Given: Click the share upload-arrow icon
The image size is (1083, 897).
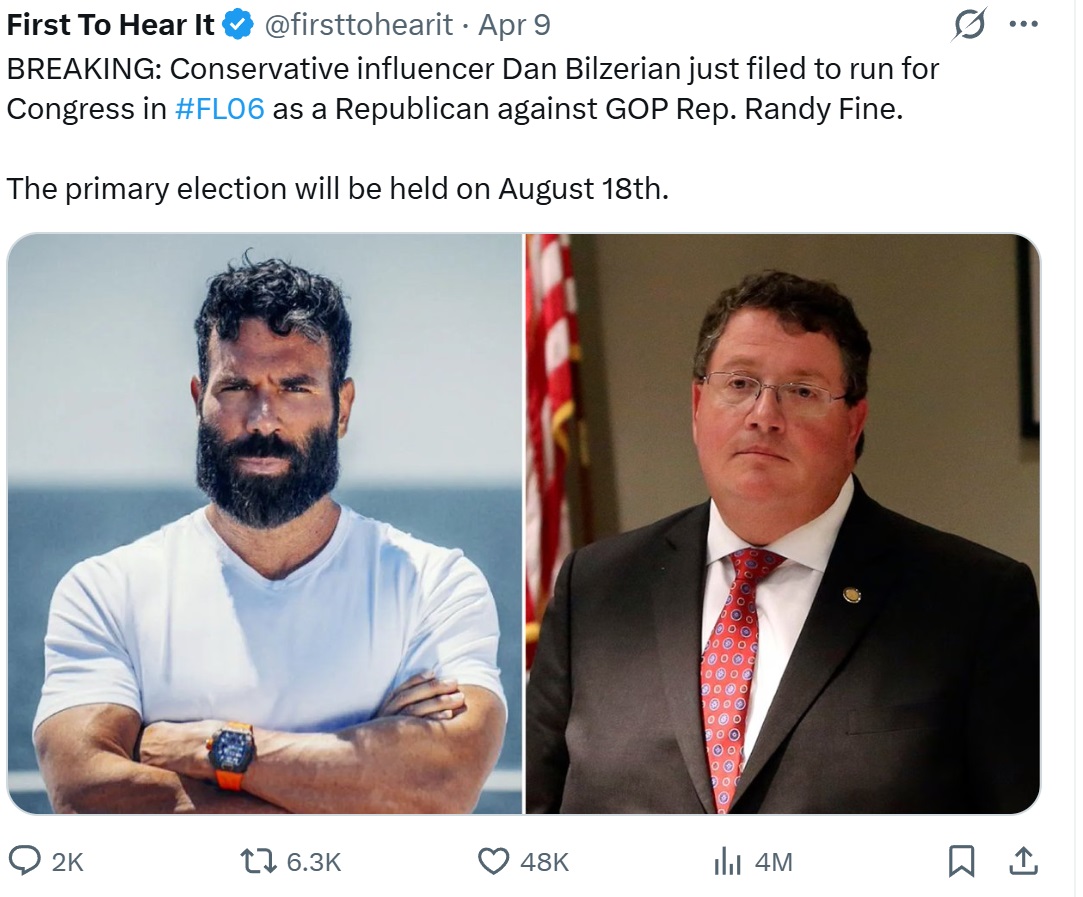Looking at the screenshot, I should coord(1024,861).
